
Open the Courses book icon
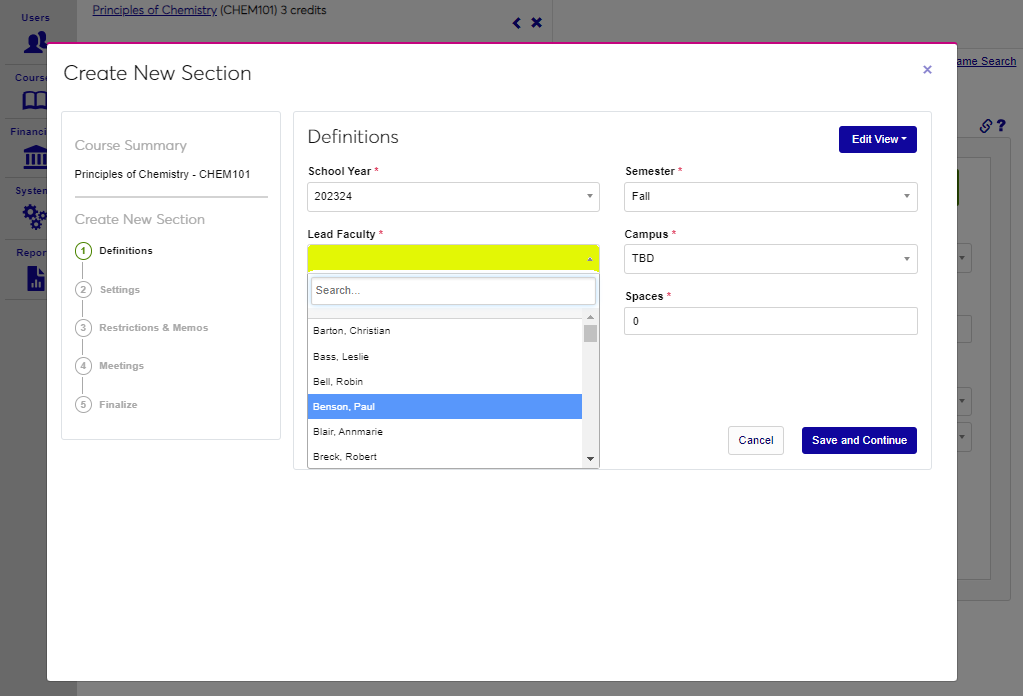tap(35, 100)
